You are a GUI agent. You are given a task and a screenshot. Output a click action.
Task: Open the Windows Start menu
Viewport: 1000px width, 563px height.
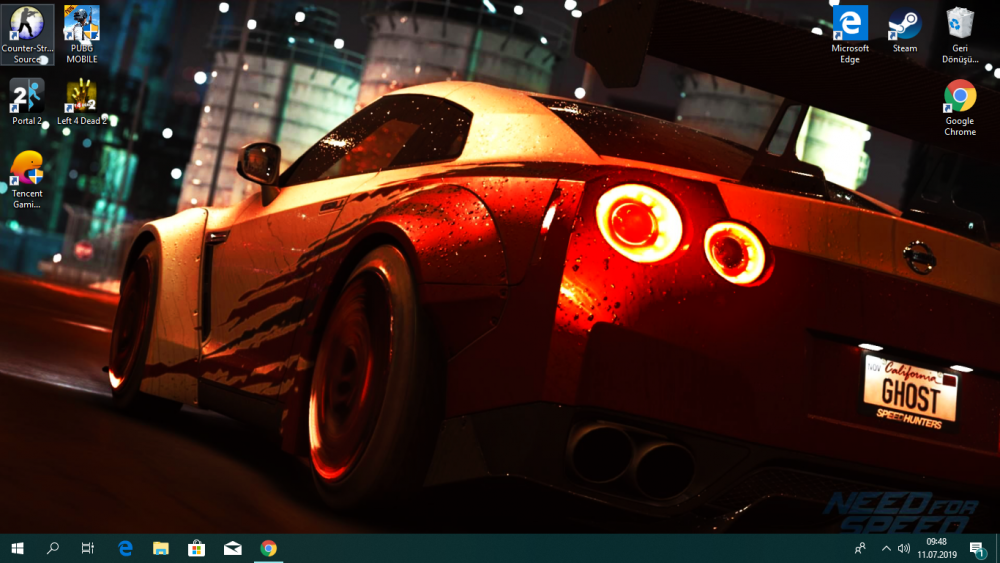(x=17, y=548)
